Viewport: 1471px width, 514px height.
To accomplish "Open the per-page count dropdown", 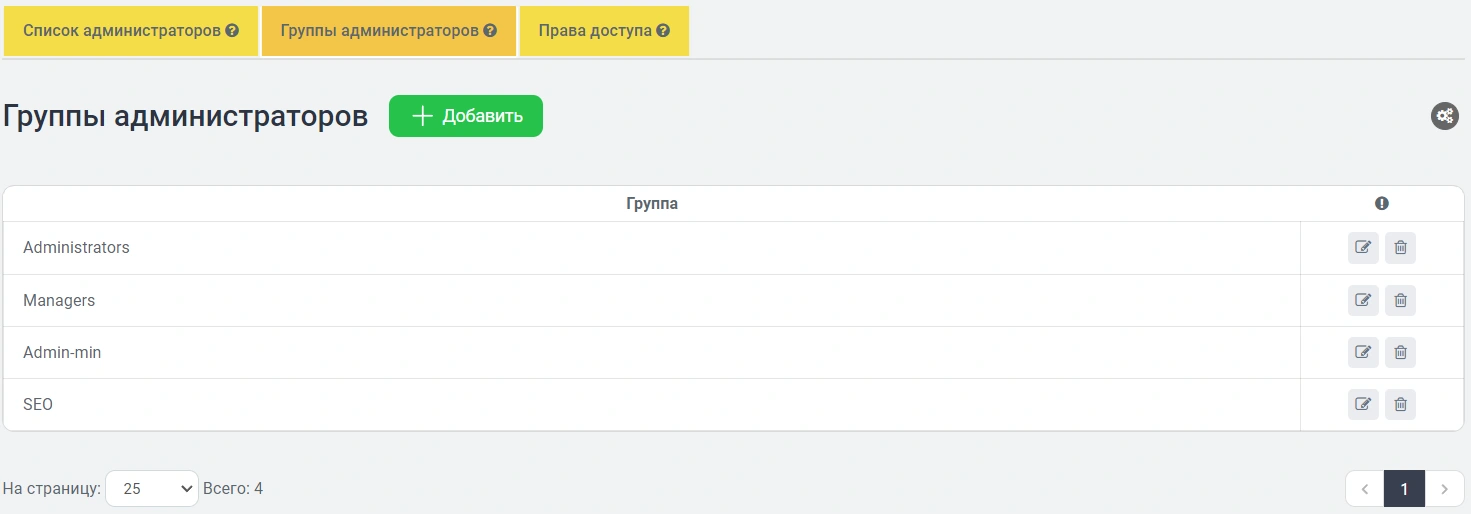I will [x=152, y=489].
